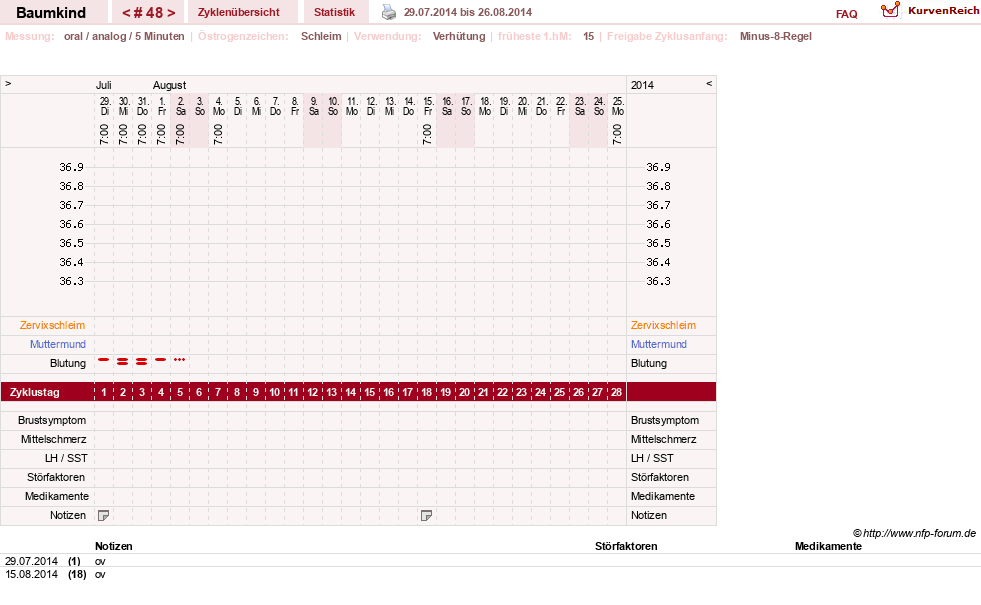Click the right Zervixschleim label

pos(663,325)
